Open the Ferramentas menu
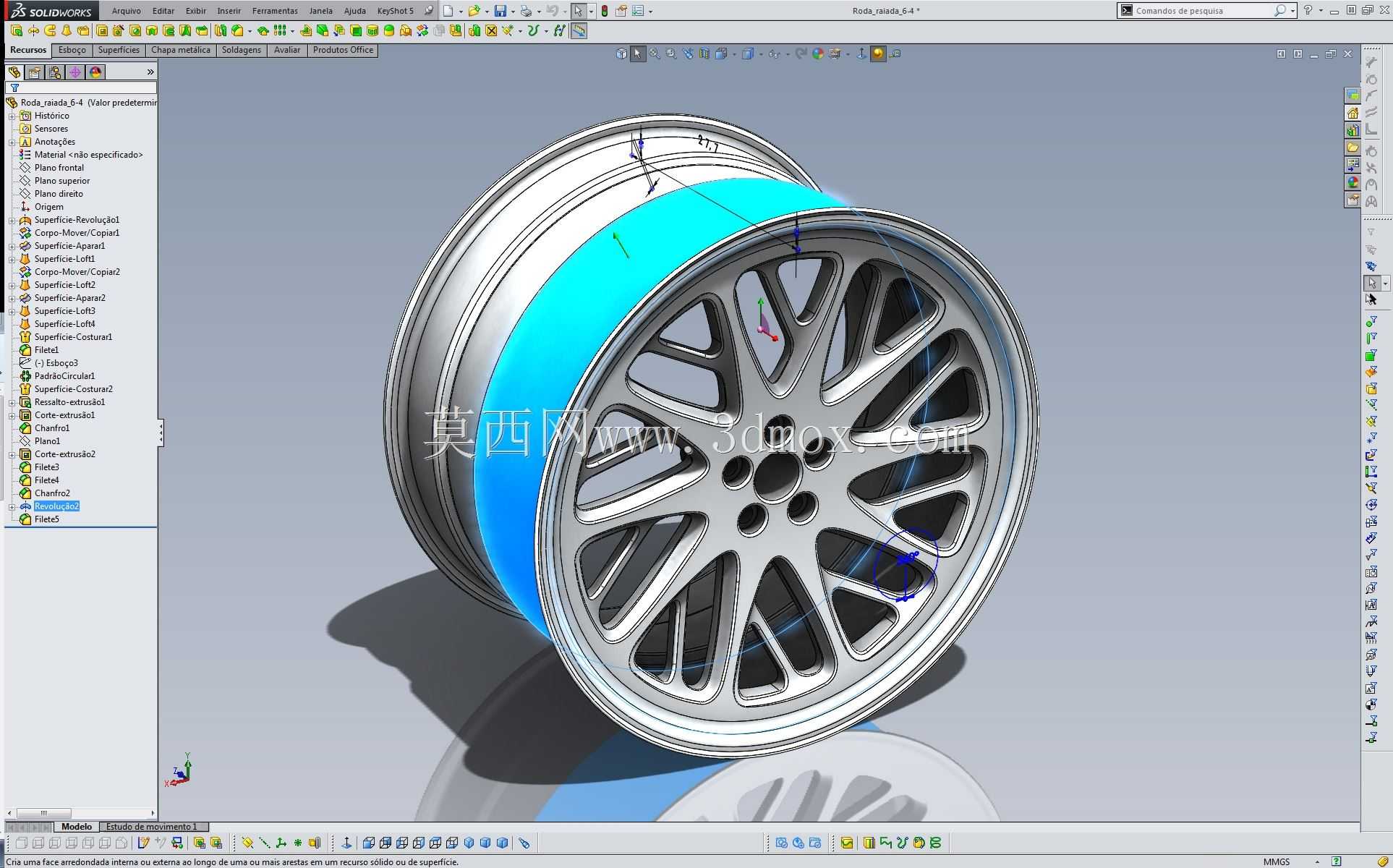1393x868 pixels. [275, 11]
